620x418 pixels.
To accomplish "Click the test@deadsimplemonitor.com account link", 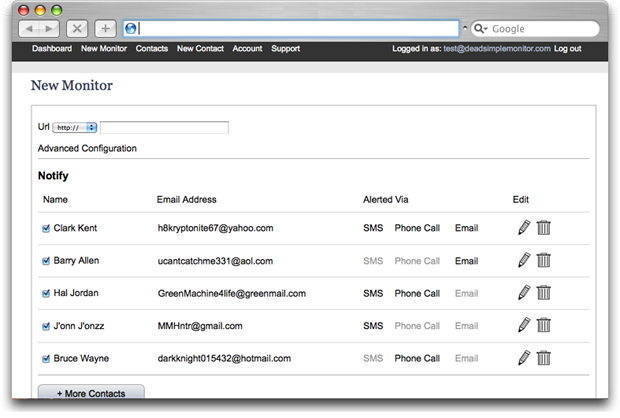I will tap(497, 49).
